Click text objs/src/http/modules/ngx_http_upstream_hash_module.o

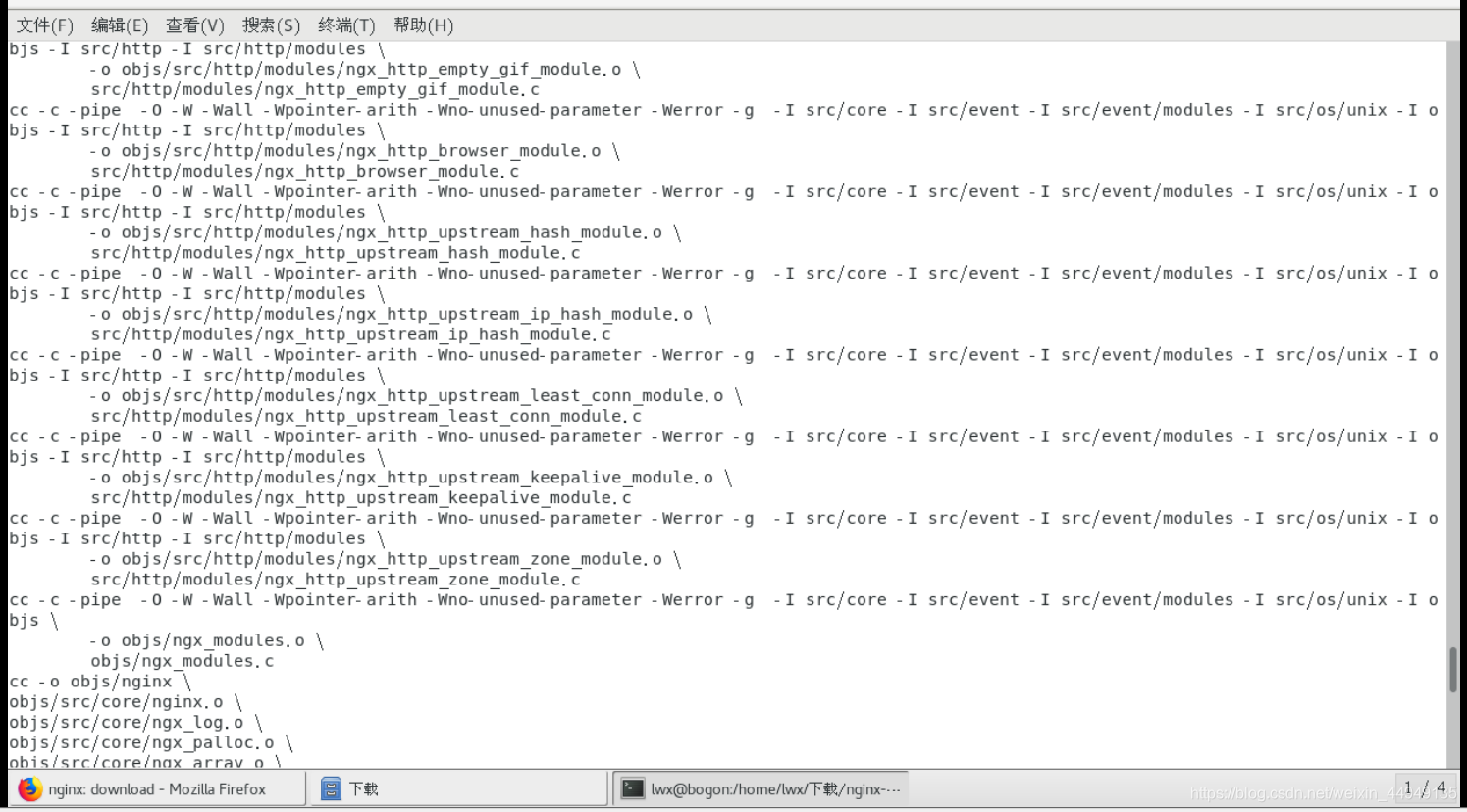click(391, 231)
